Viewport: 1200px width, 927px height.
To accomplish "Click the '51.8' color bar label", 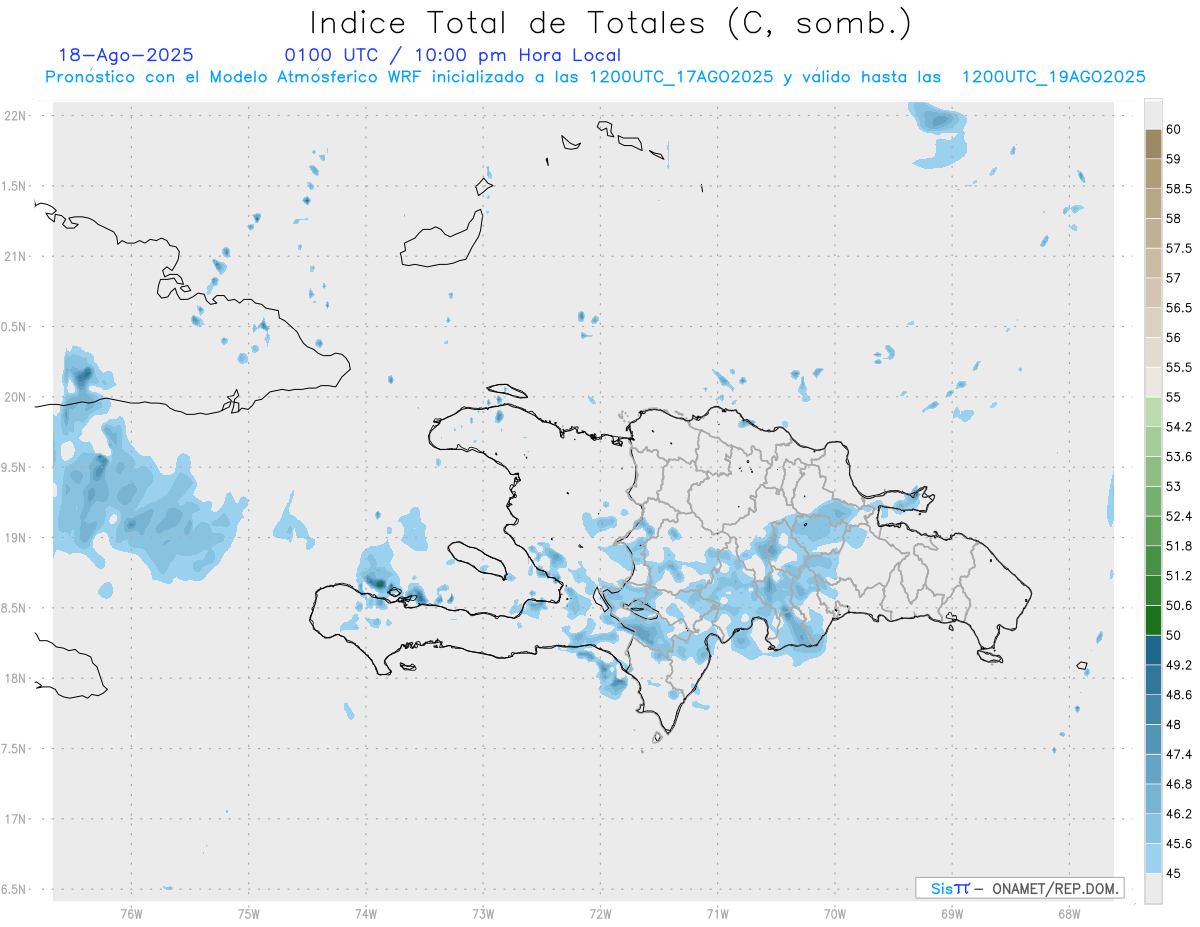I will point(1179,546).
